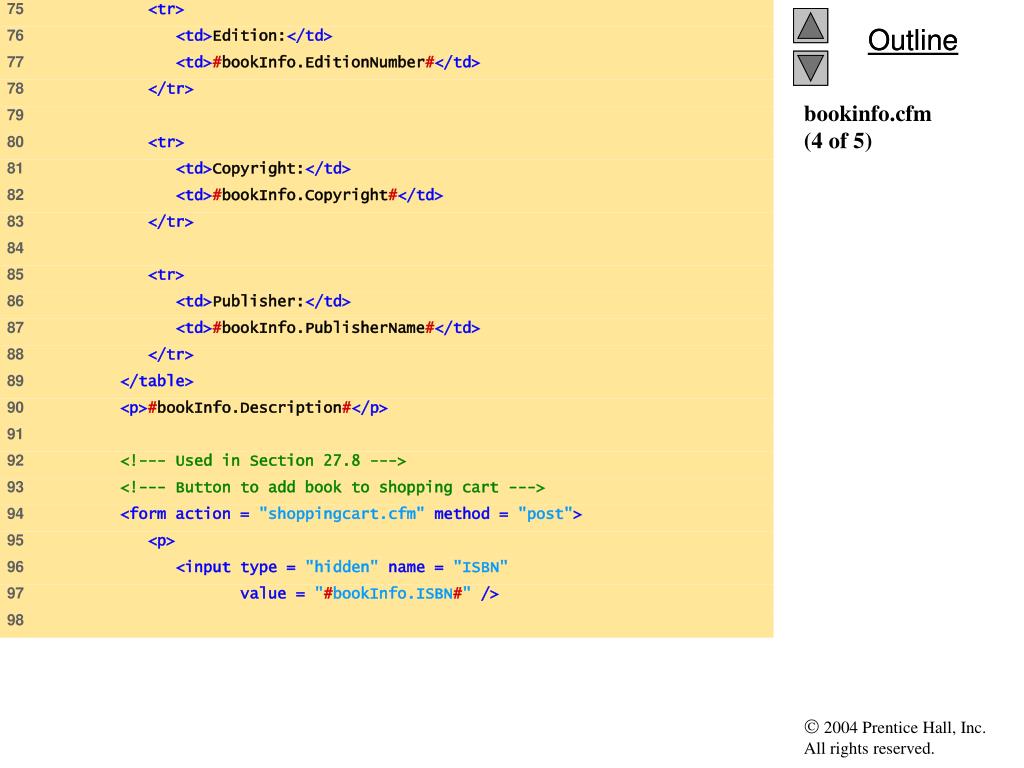Click the closing </tr> tag on line 78
Viewport: 1024px width, 768px height.
tap(170, 88)
